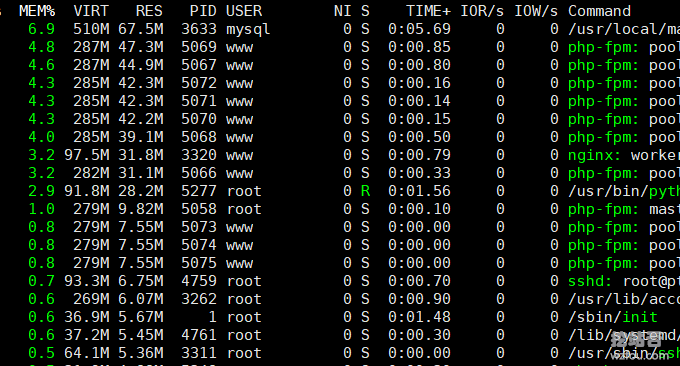Click the TIME+ column header
Image resolution: width=680 pixels, height=366 pixels.
428,11
